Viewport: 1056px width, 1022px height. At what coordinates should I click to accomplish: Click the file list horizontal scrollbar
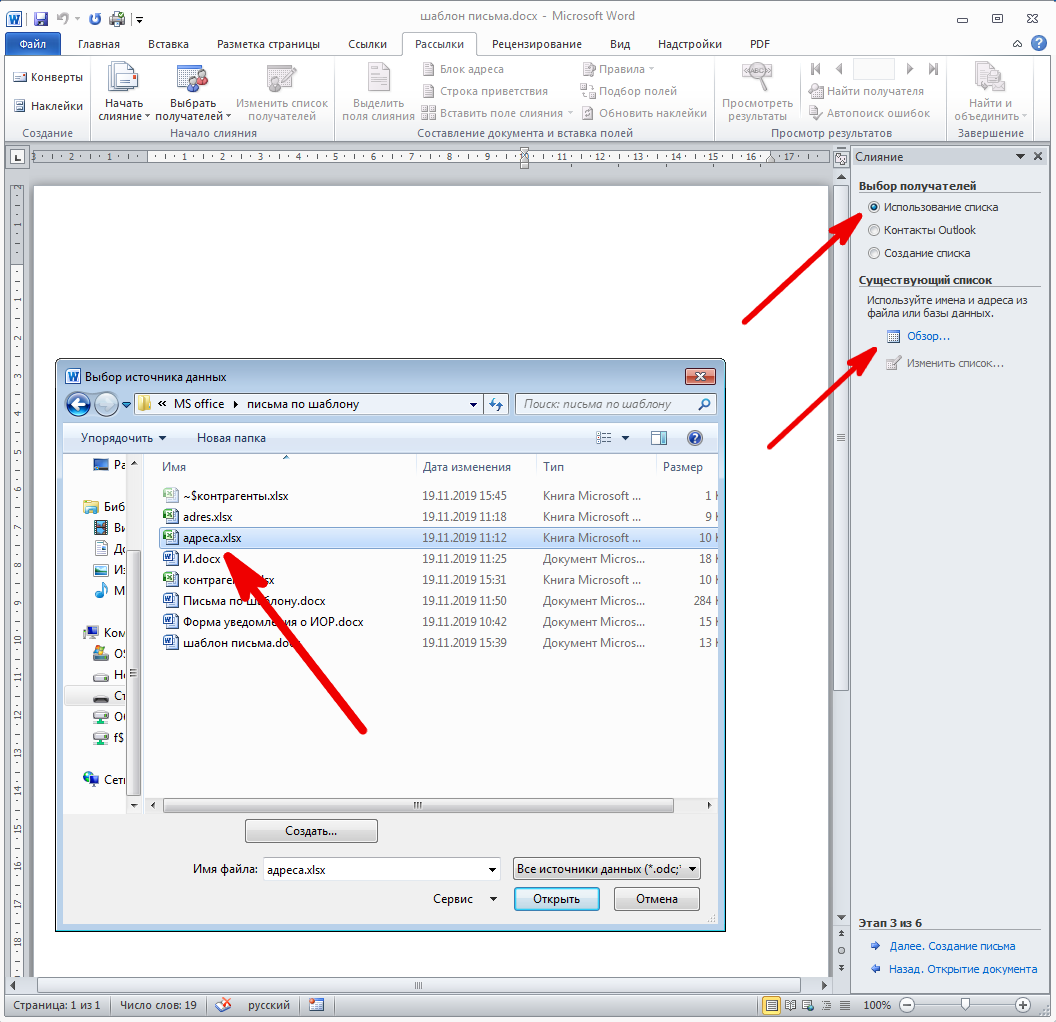pyautogui.click(x=418, y=805)
